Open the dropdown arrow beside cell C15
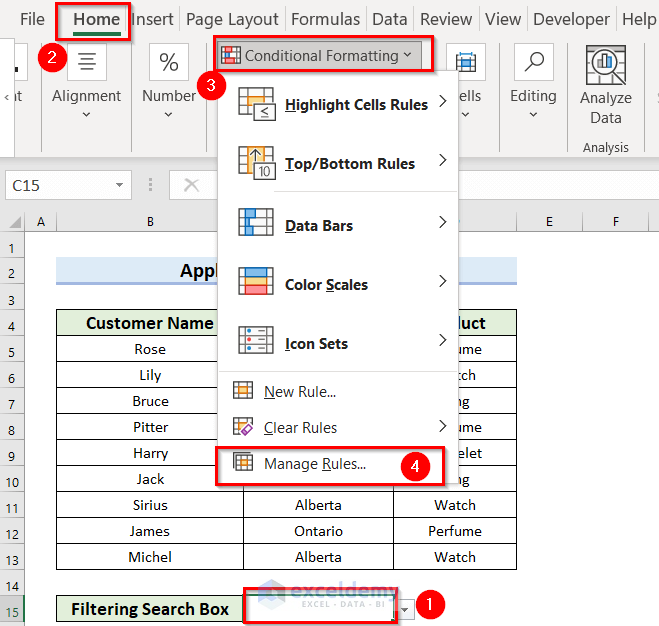This screenshot has height=626, width=659. [x=405, y=609]
